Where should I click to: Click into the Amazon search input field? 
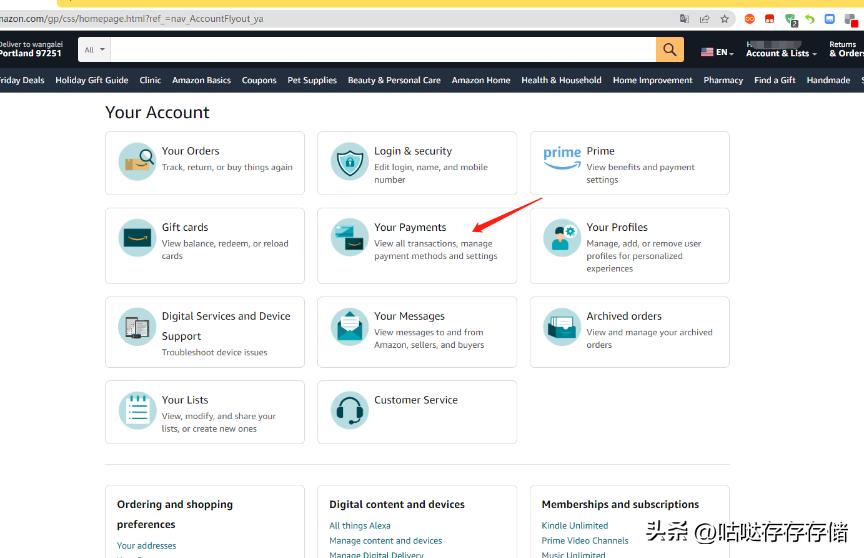coord(383,50)
